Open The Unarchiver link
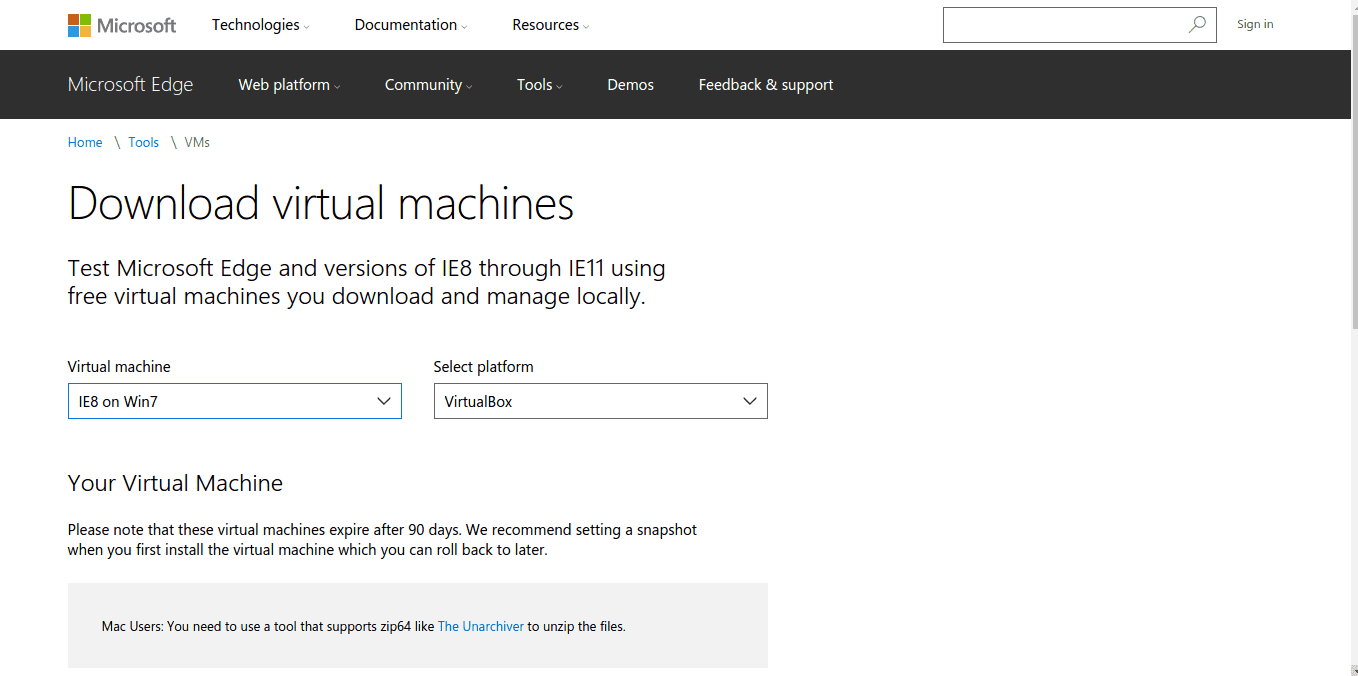 click(480, 627)
